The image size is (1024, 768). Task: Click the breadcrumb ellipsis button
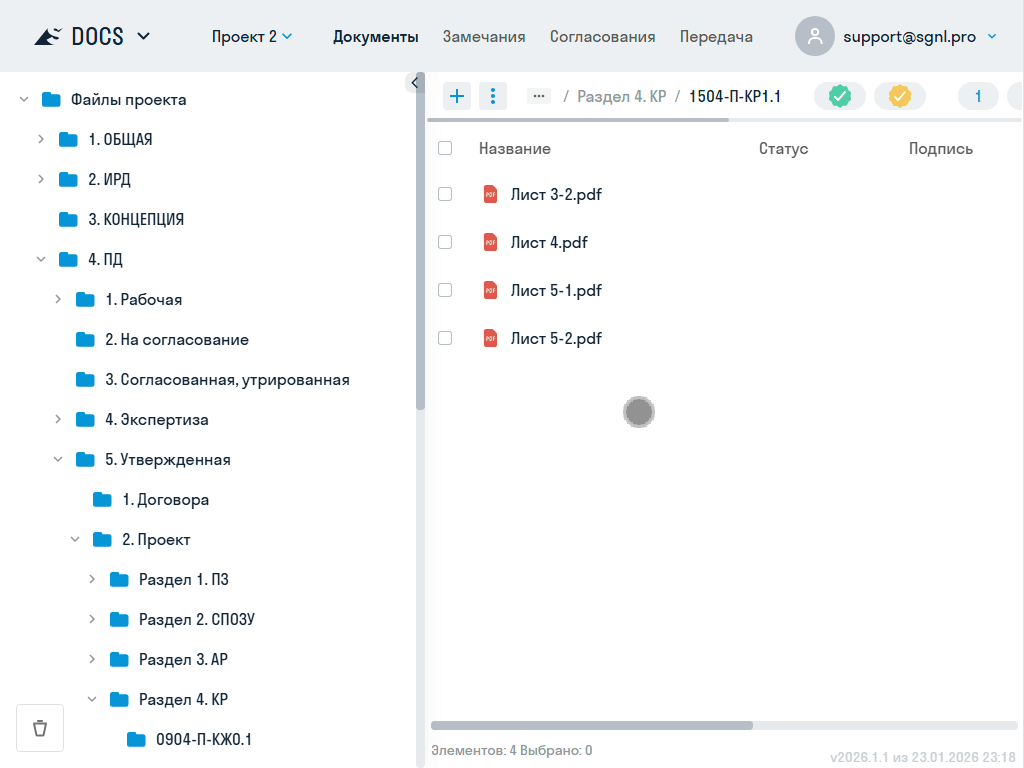coord(539,96)
